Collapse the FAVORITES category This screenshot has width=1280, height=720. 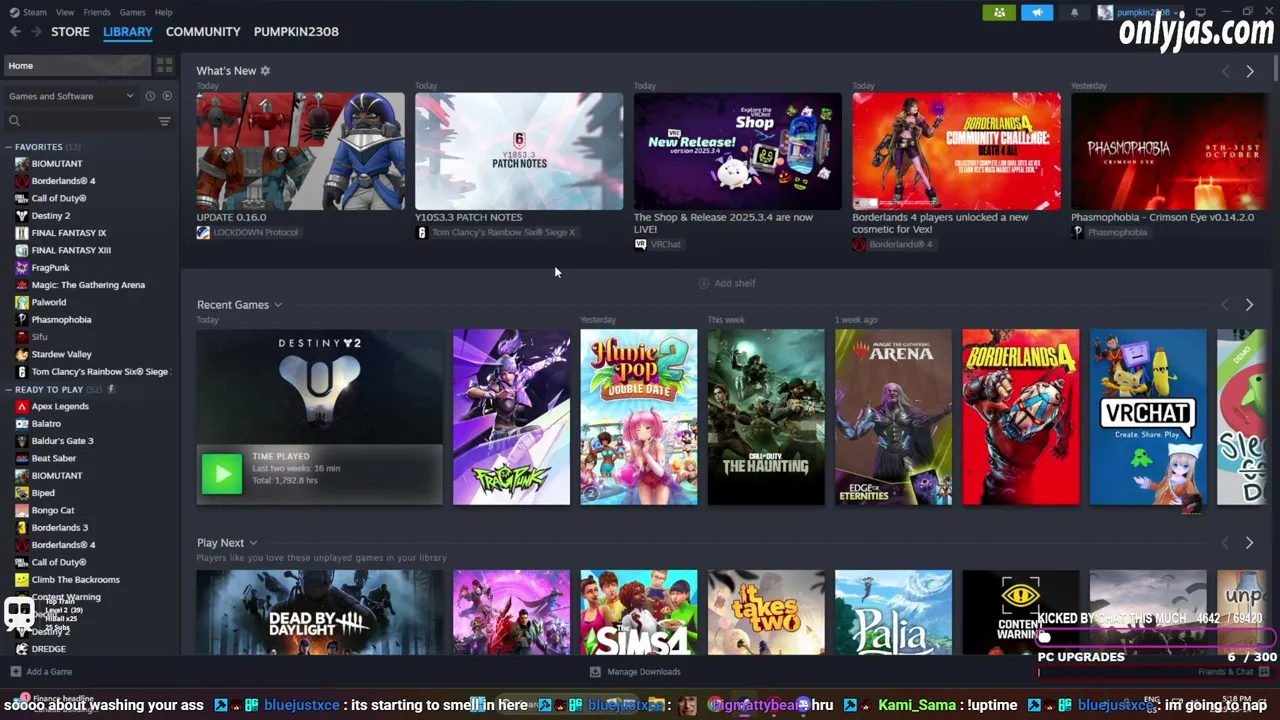(9, 147)
